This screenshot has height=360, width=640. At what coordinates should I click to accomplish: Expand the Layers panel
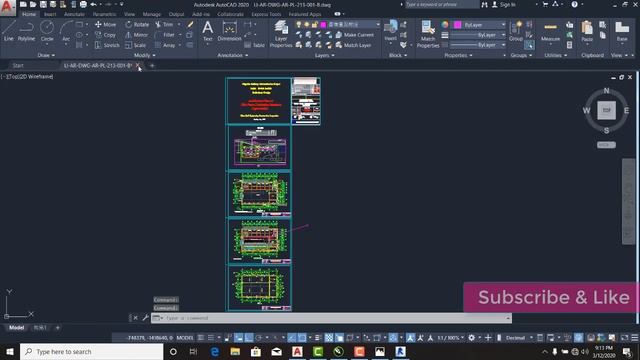pyautogui.click(x=324, y=55)
